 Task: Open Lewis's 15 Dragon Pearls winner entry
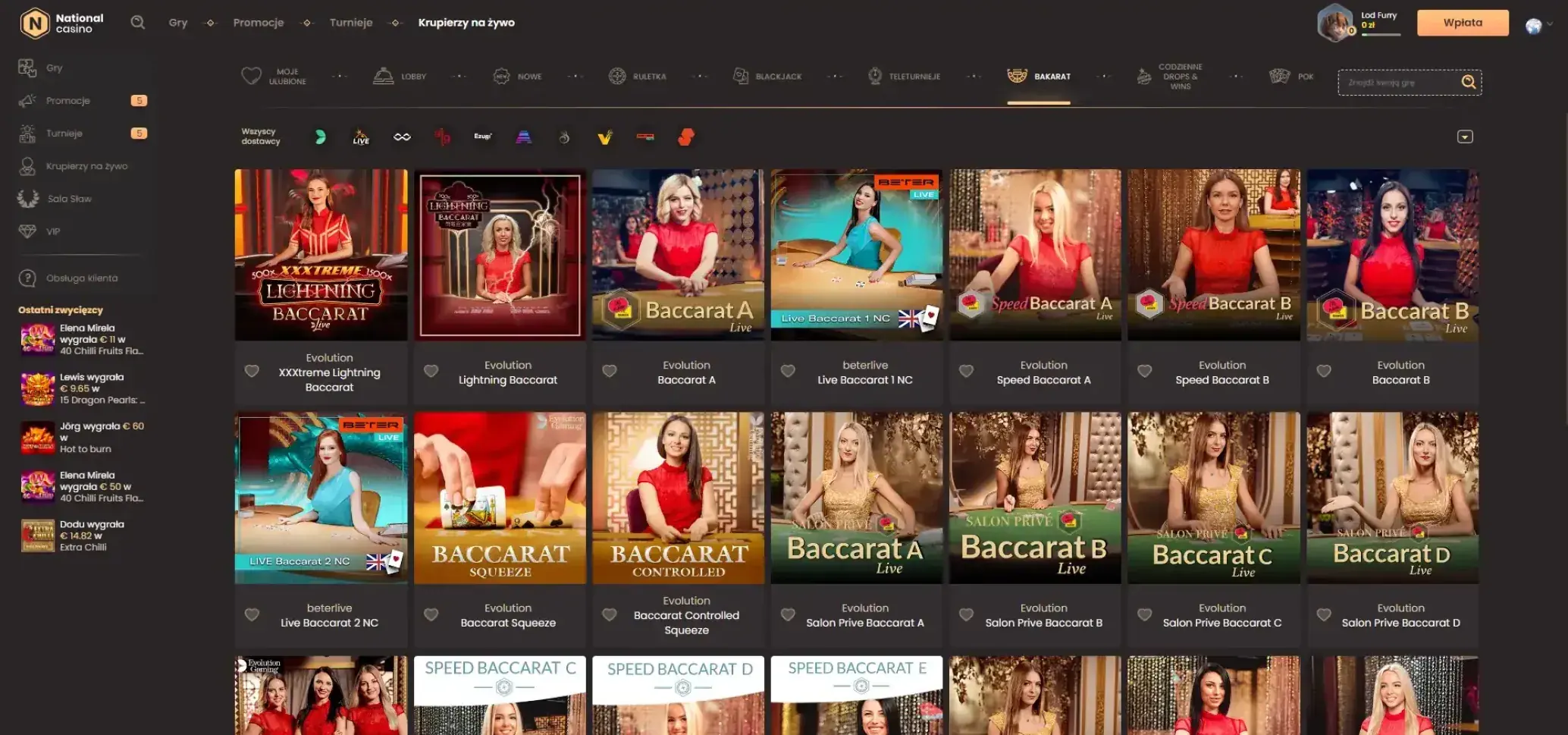(82, 388)
